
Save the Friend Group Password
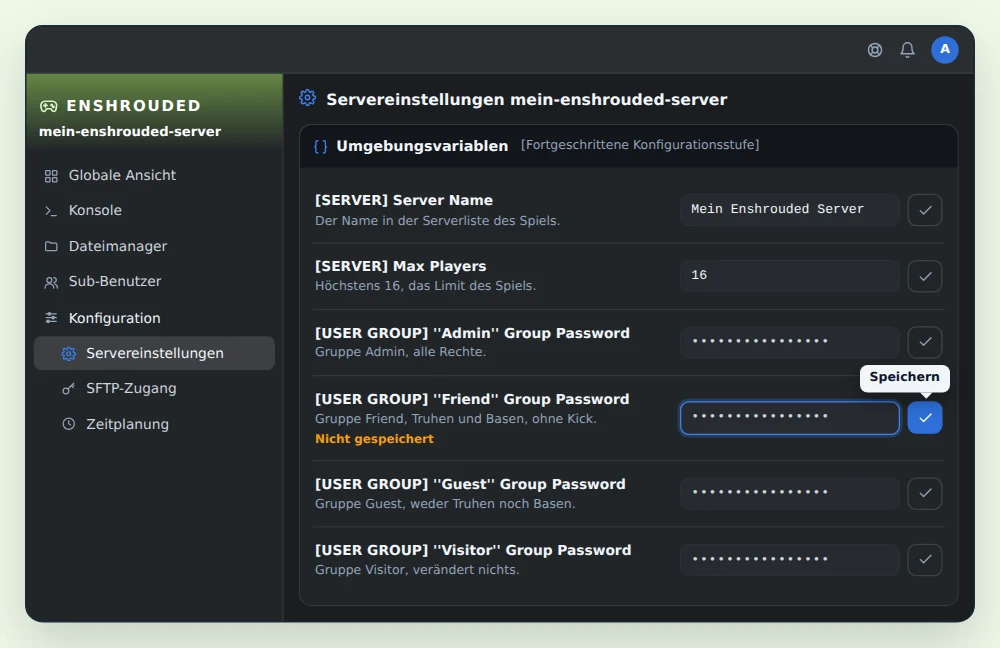(925, 418)
